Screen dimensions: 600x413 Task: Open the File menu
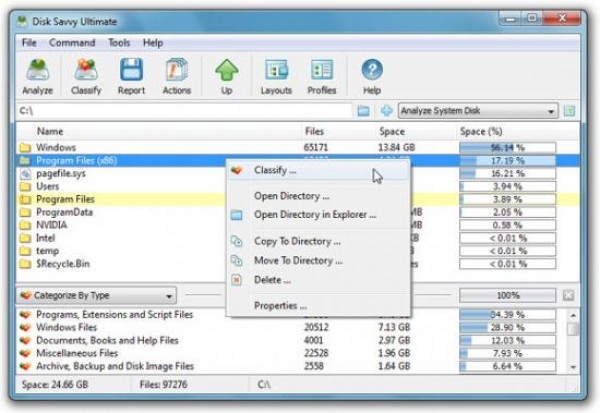pyautogui.click(x=29, y=42)
